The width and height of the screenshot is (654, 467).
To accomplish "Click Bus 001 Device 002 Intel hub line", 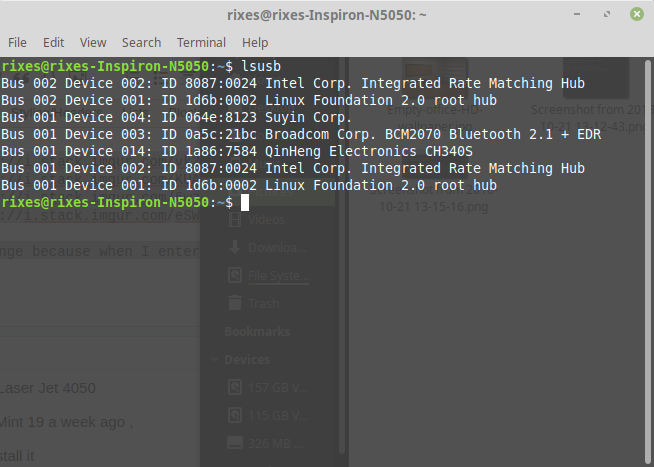I will click(293, 168).
